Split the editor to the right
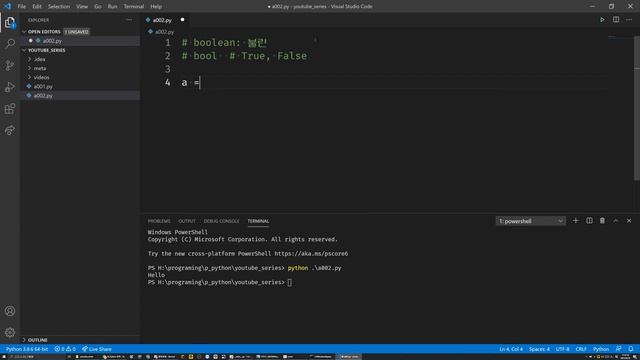 (616, 20)
